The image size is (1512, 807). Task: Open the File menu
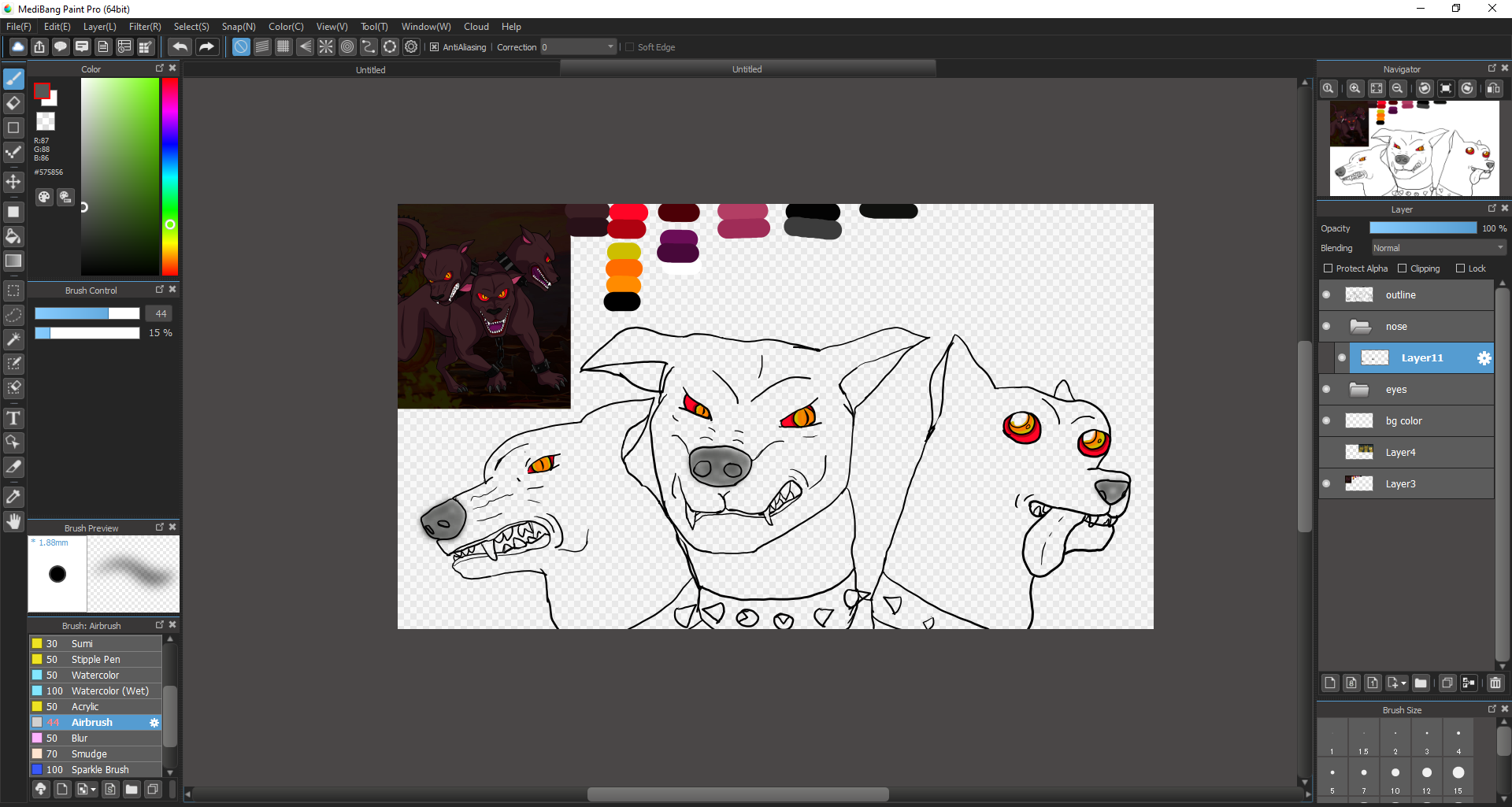coord(18,27)
